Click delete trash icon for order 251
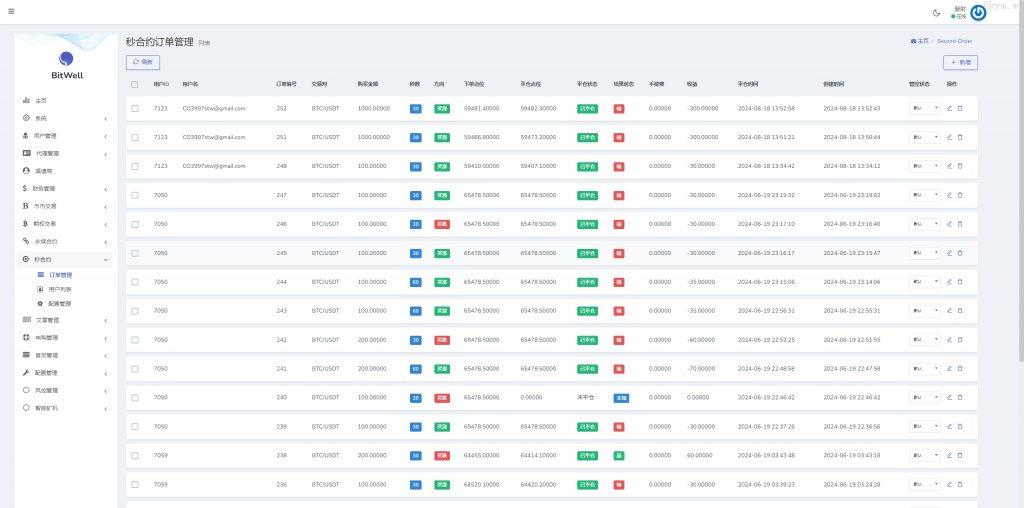The height and width of the screenshot is (508, 1024). [x=960, y=137]
